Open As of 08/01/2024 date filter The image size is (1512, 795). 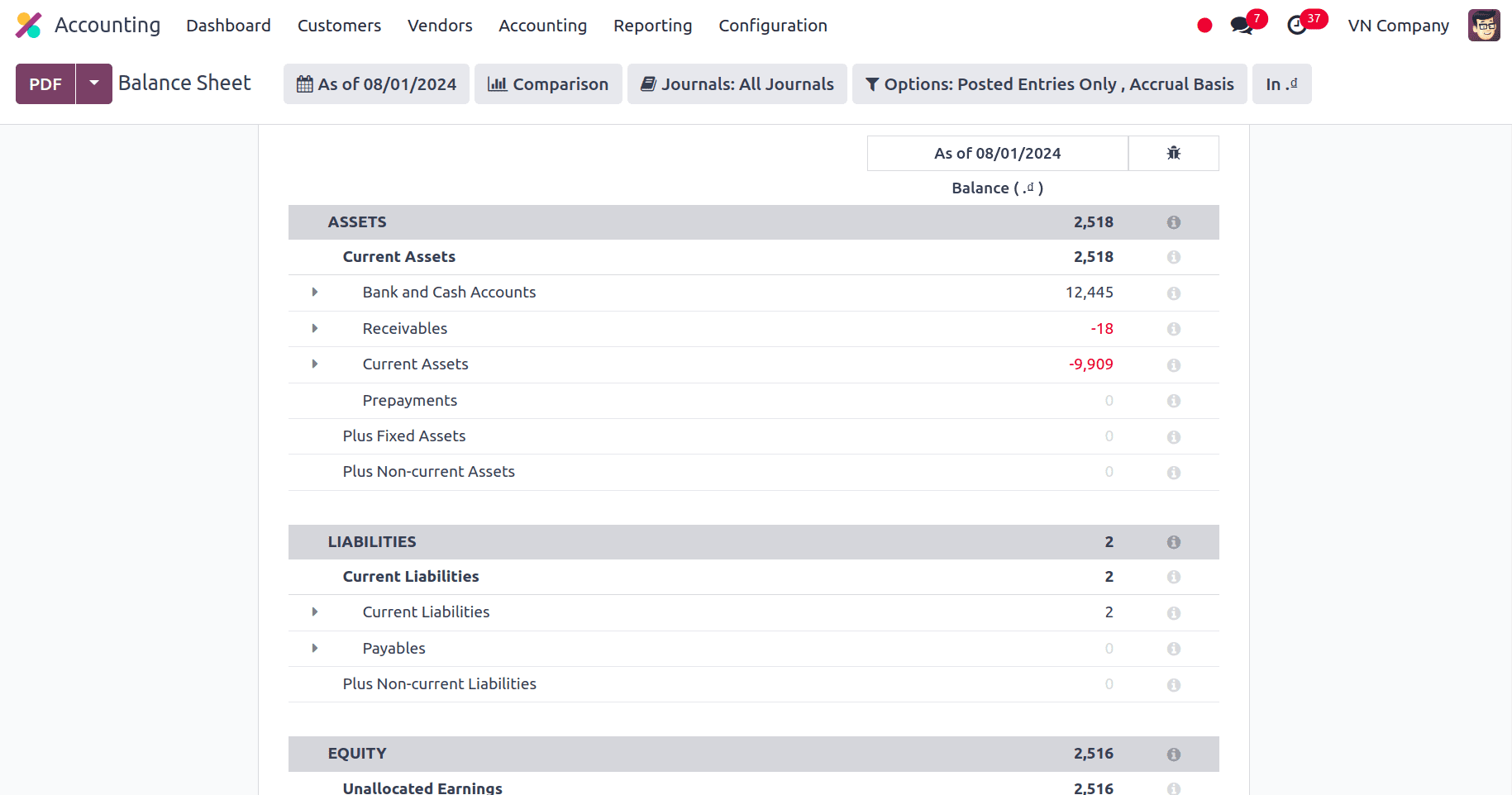(x=376, y=83)
